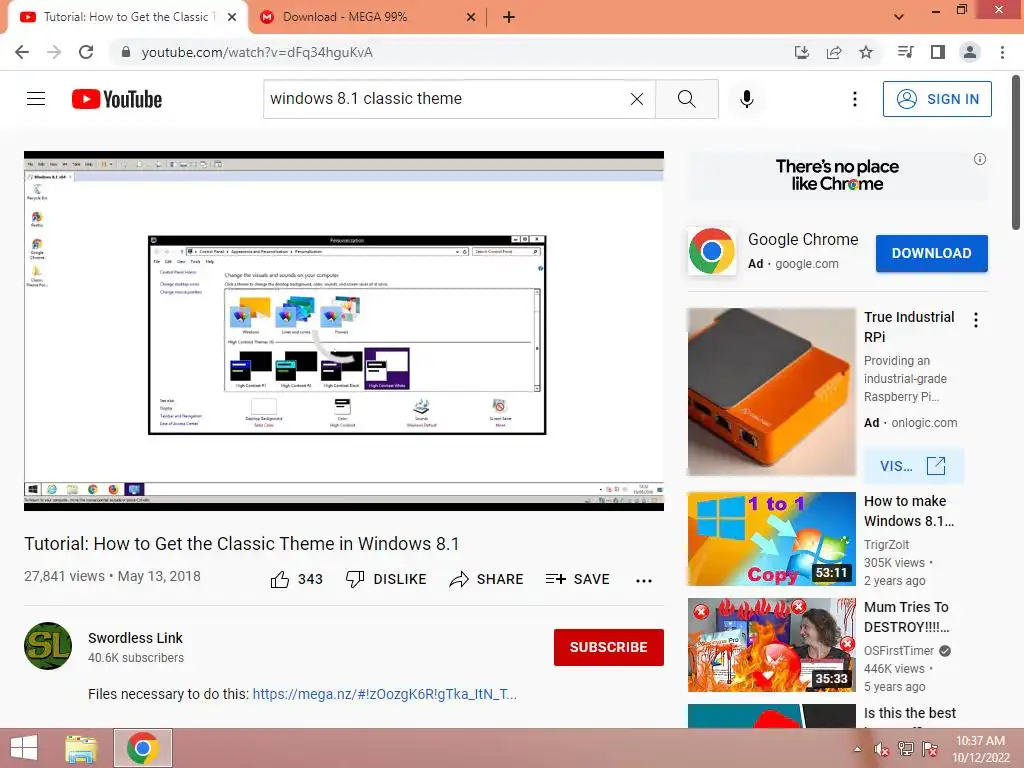
Task: Open the Windows Start button
Action: point(24,748)
